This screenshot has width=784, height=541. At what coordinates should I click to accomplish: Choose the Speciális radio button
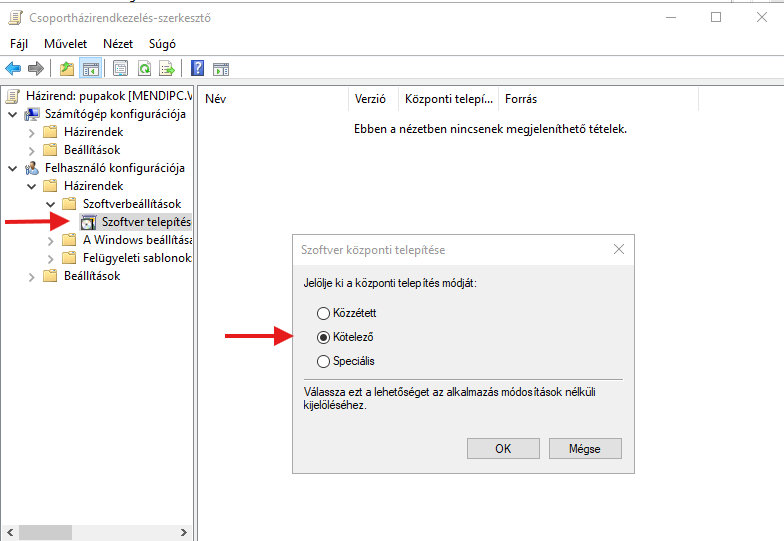[323, 361]
